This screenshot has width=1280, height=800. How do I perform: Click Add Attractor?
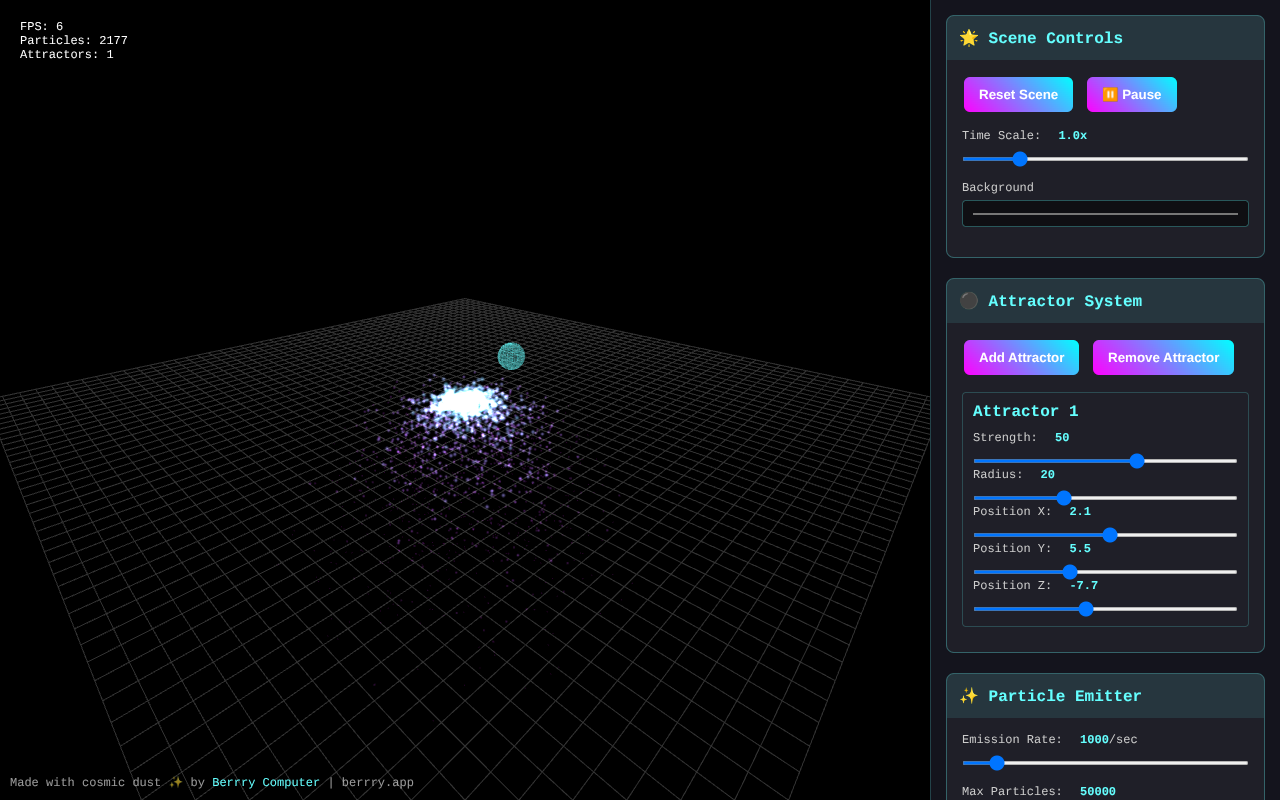coord(1021,357)
